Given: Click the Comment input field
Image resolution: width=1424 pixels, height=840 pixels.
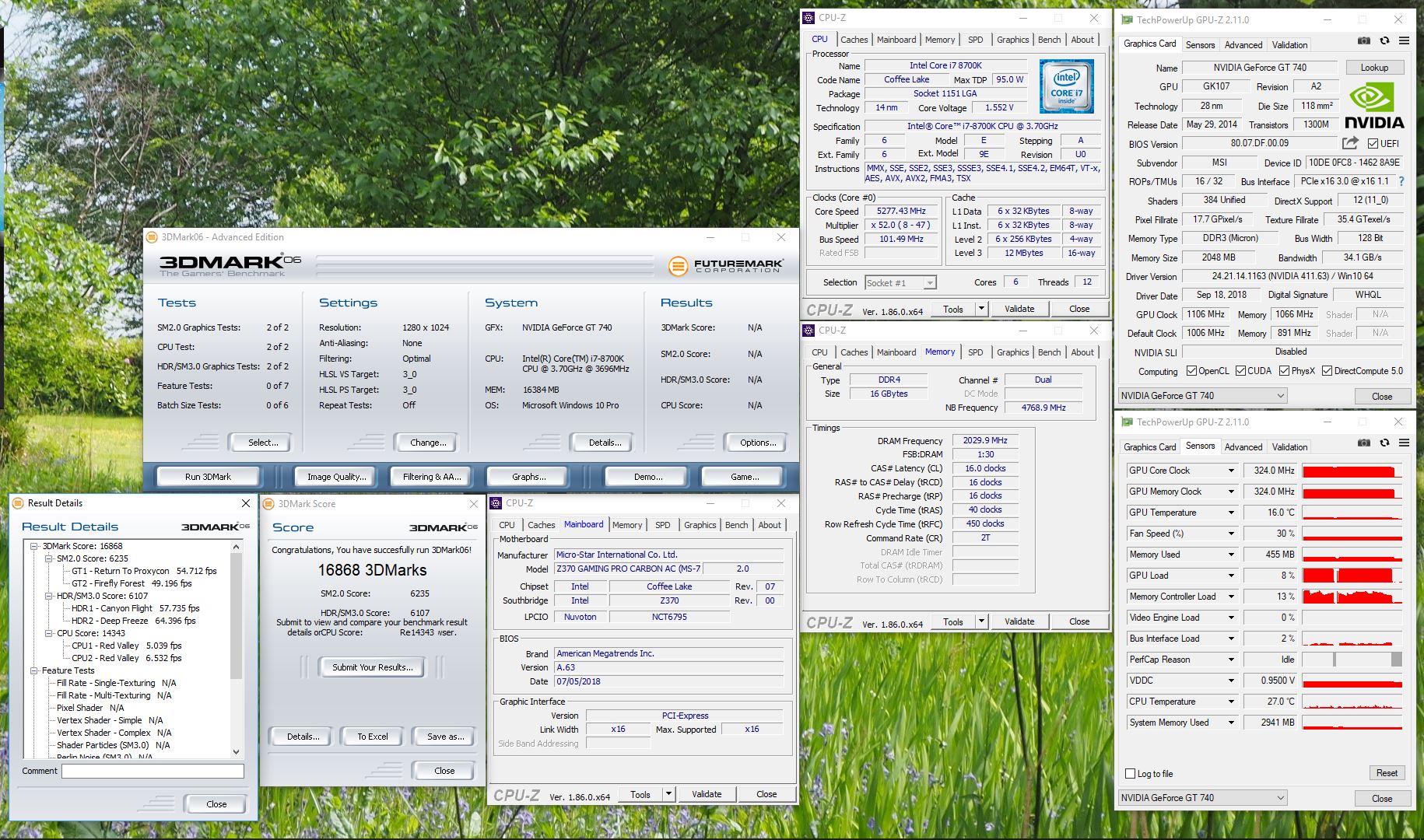Looking at the screenshot, I should click(x=153, y=771).
